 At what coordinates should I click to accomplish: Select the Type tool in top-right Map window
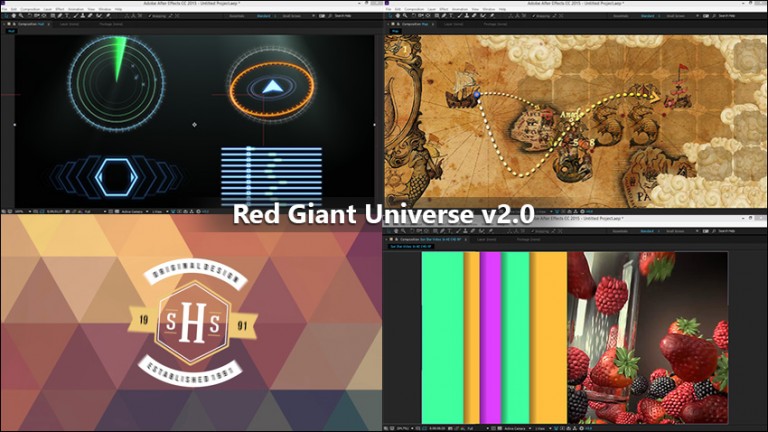click(x=451, y=16)
